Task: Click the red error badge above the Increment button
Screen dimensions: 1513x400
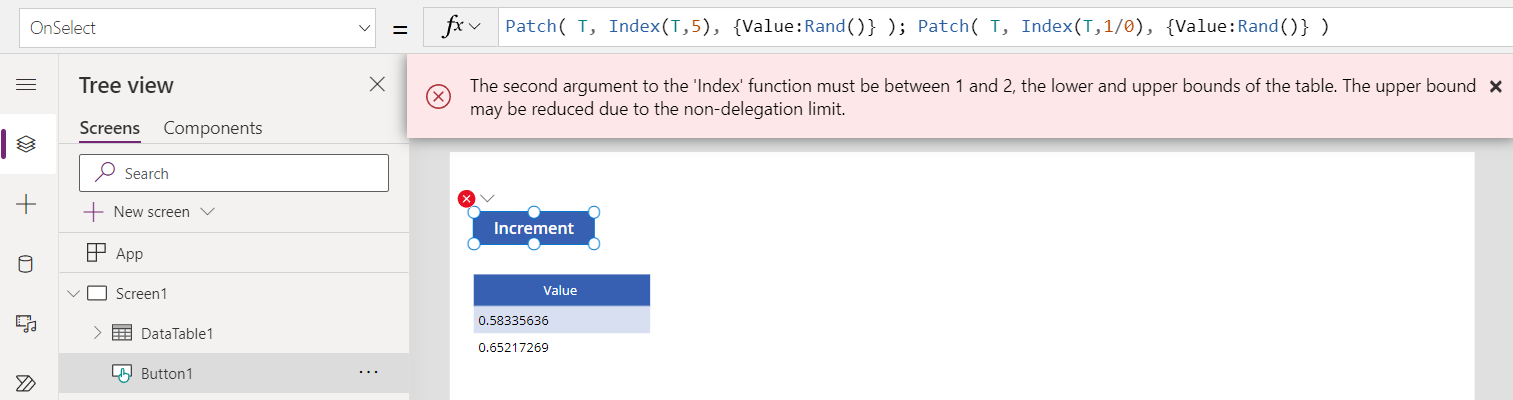Action: [x=466, y=199]
